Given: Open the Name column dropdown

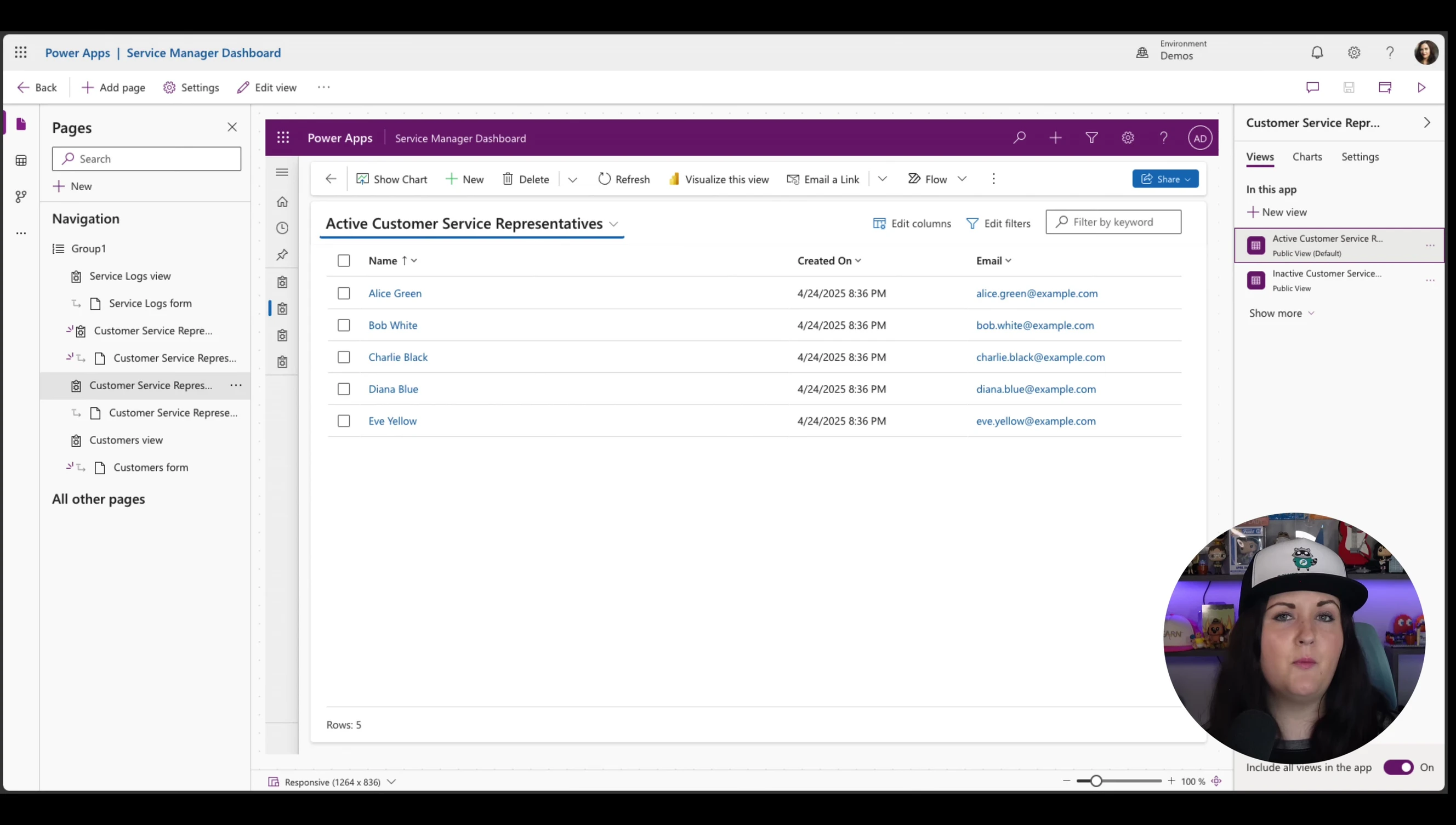Looking at the screenshot, I should (414, 260).
